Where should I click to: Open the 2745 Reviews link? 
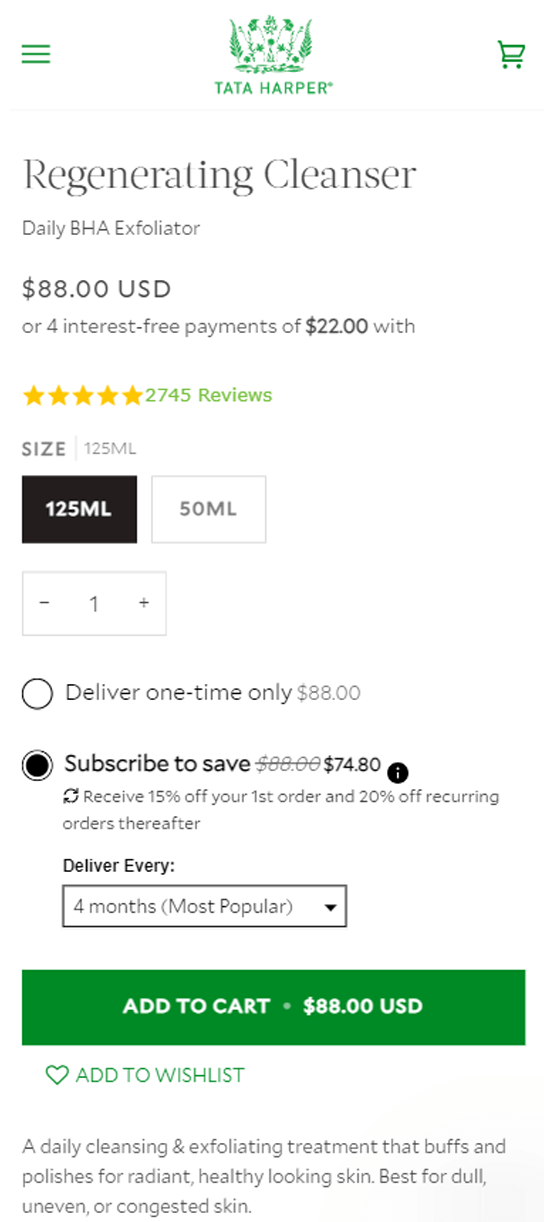209,395
